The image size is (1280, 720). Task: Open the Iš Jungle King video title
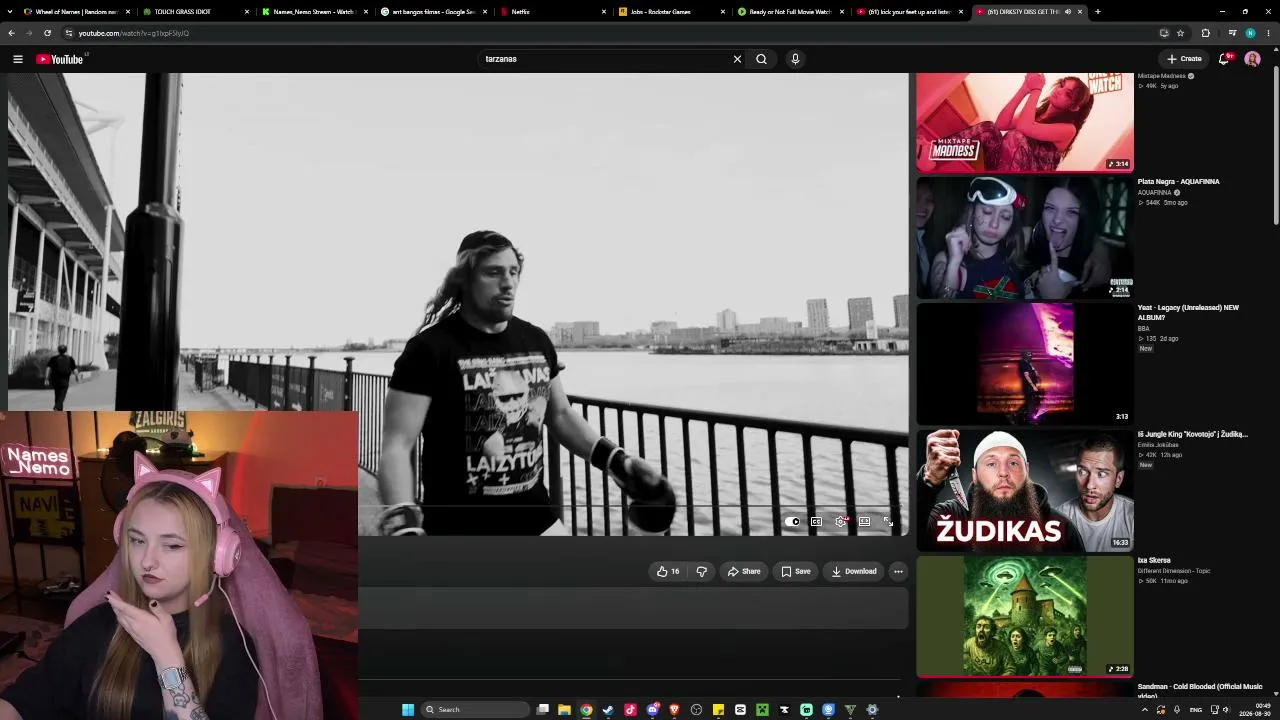coord(1192,434)
